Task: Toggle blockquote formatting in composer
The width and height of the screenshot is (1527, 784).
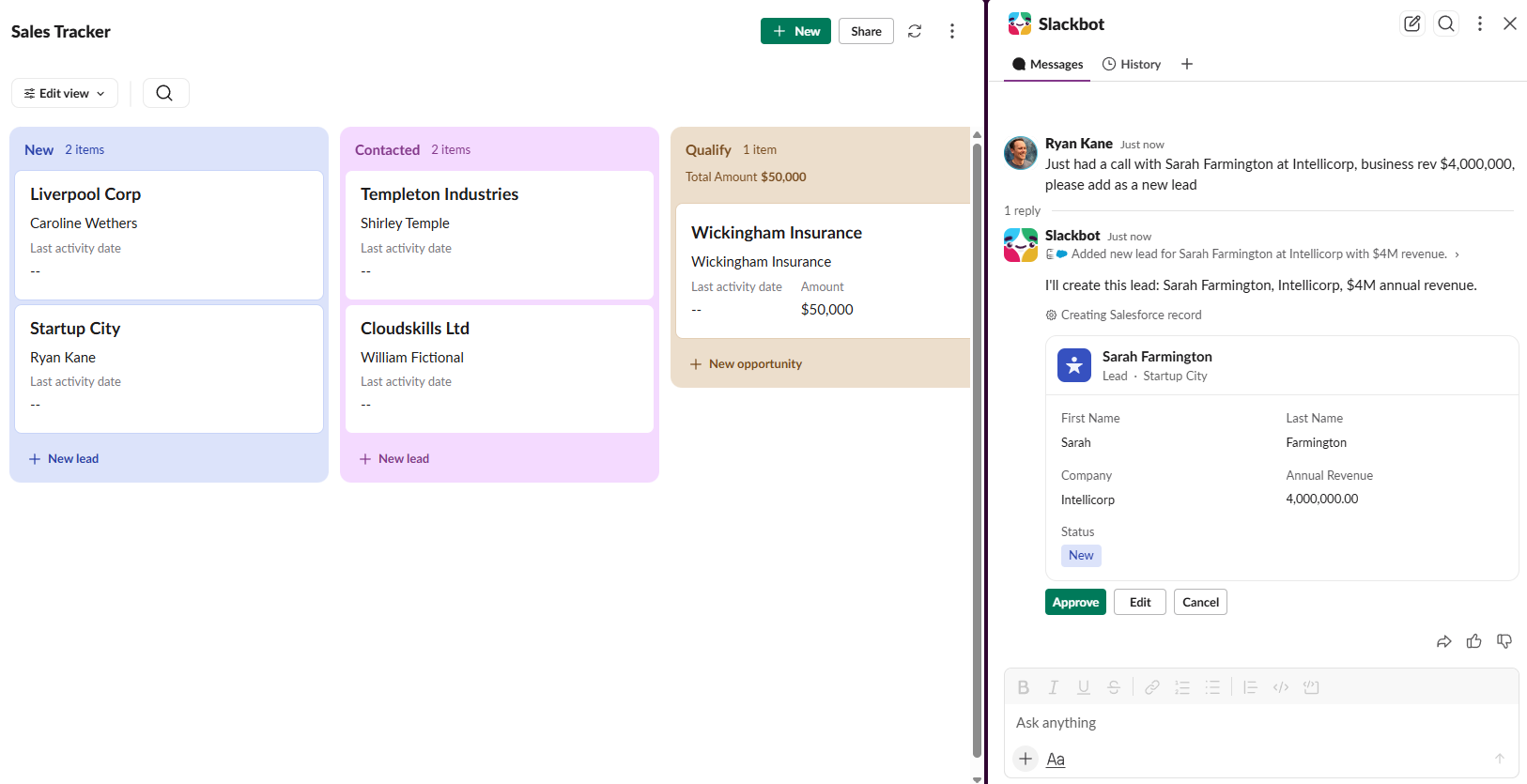Action: point(1251,687)
